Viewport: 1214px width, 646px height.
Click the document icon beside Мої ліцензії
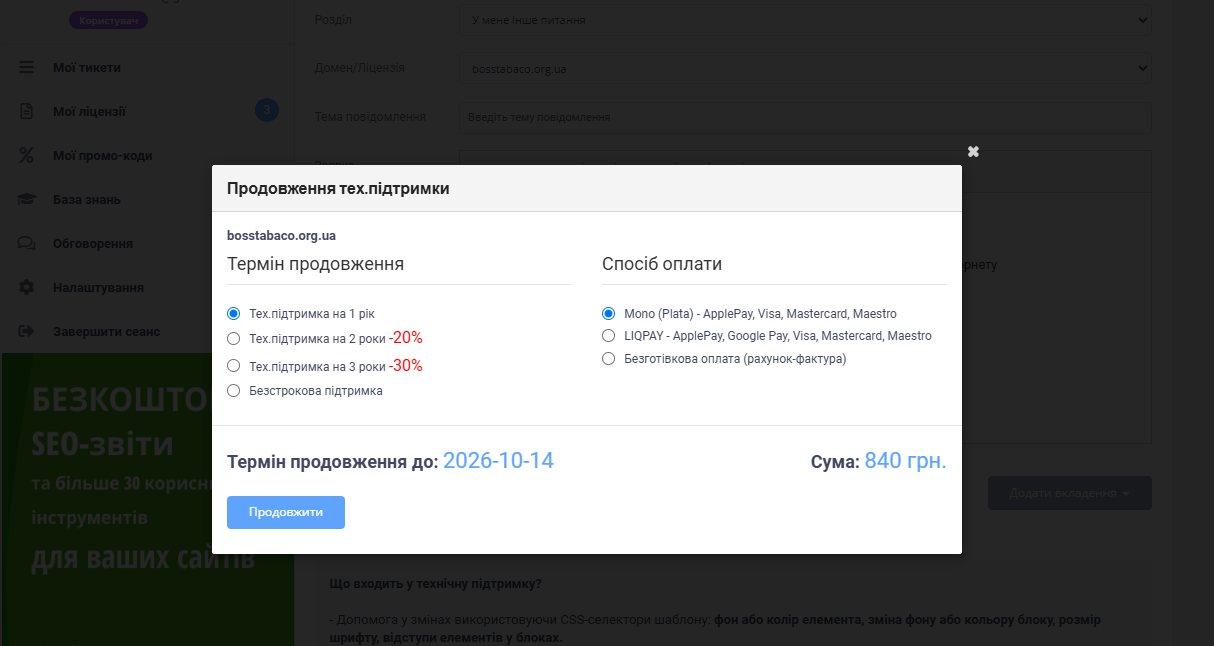point(27,112)
